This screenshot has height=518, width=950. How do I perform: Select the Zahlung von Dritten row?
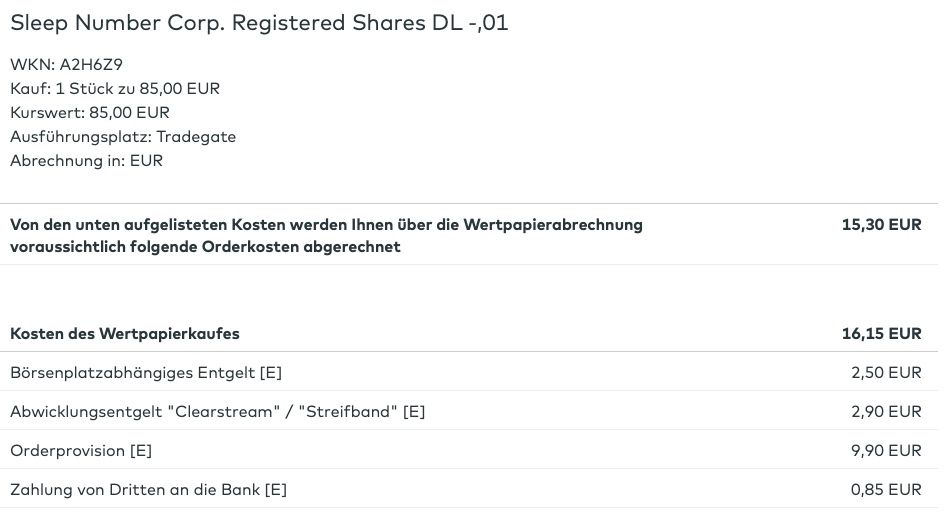pos(148,490)
